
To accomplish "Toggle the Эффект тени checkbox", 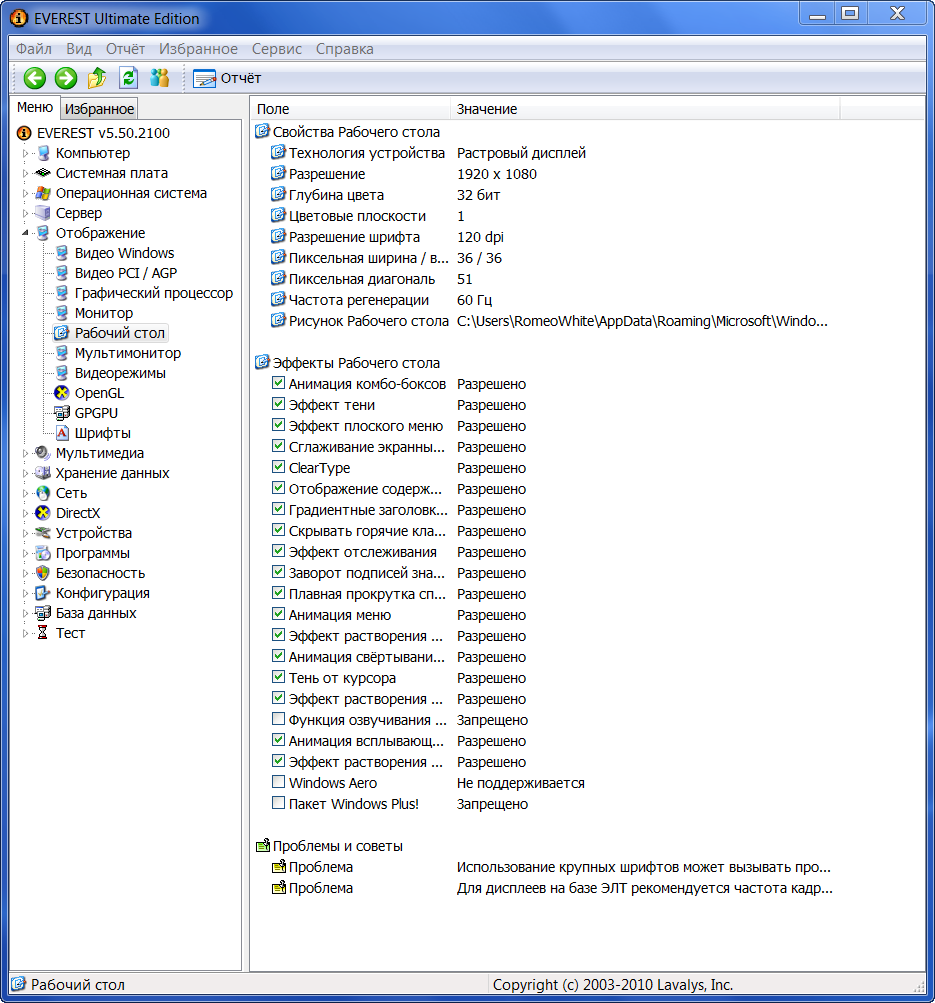I will (278, 404).
